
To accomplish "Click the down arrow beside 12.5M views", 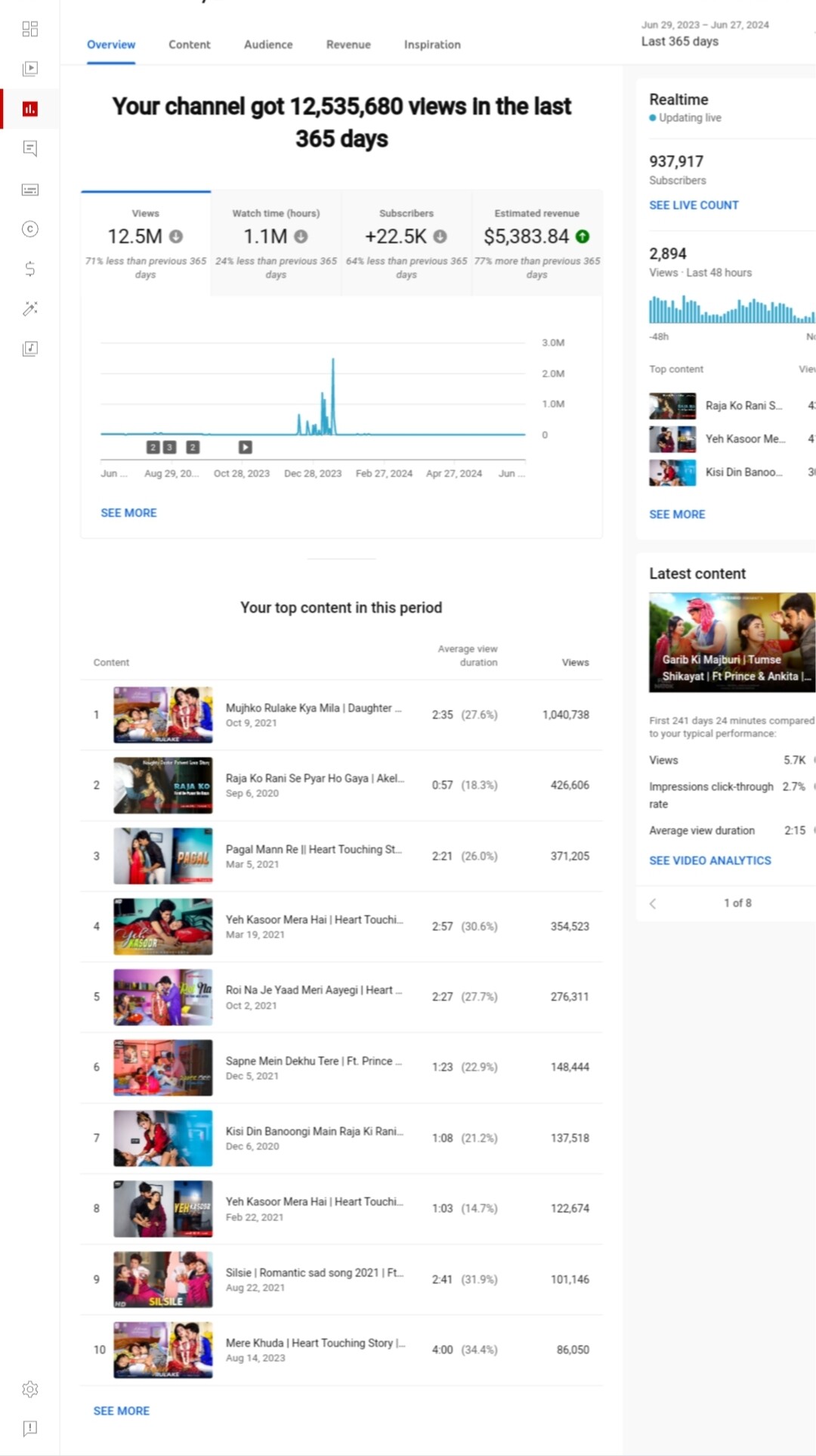I will point(176,237).
